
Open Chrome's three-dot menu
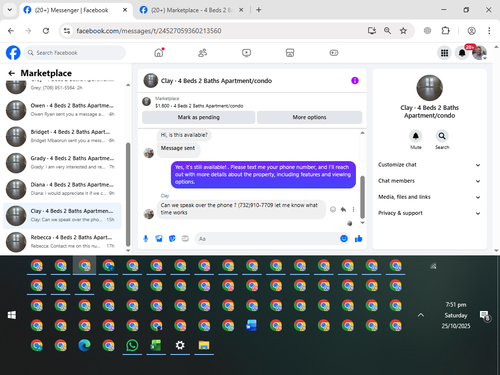click(x=489, y=31)
